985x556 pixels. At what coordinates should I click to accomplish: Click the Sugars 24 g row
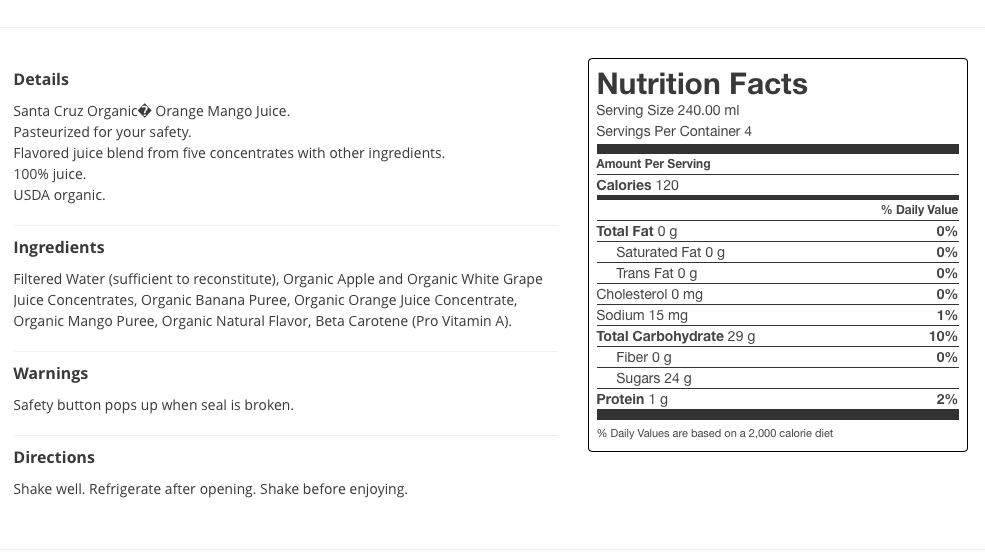(x=777, y=378)
